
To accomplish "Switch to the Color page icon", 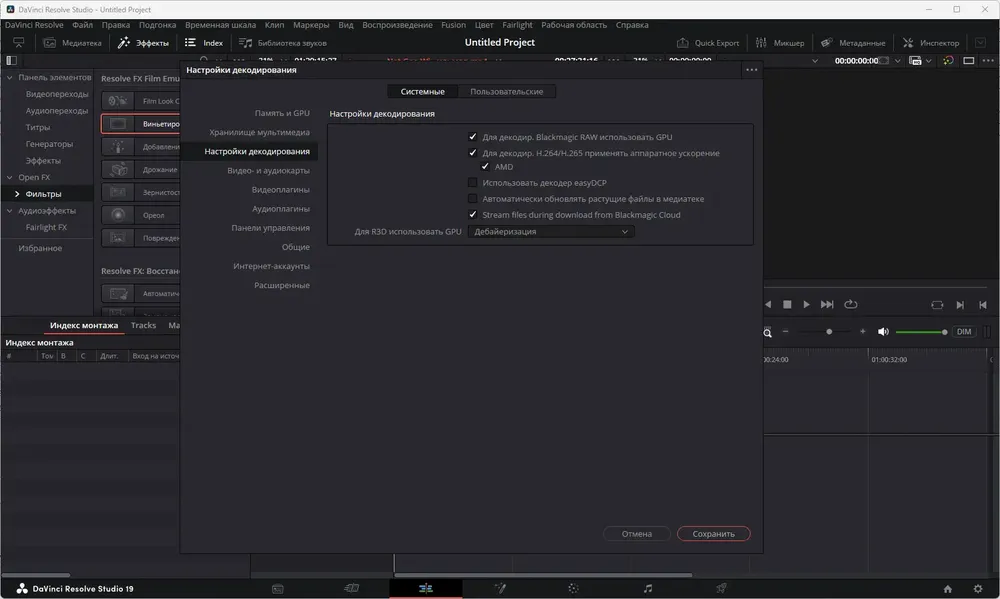I will coord(573,588).
